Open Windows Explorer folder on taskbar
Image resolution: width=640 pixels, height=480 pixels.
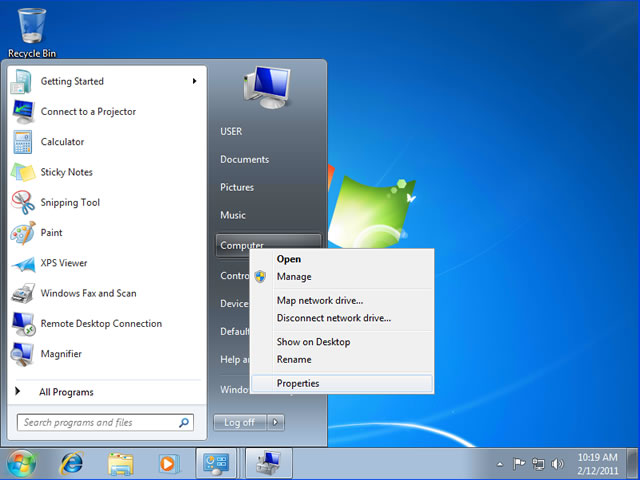point(120,464)
